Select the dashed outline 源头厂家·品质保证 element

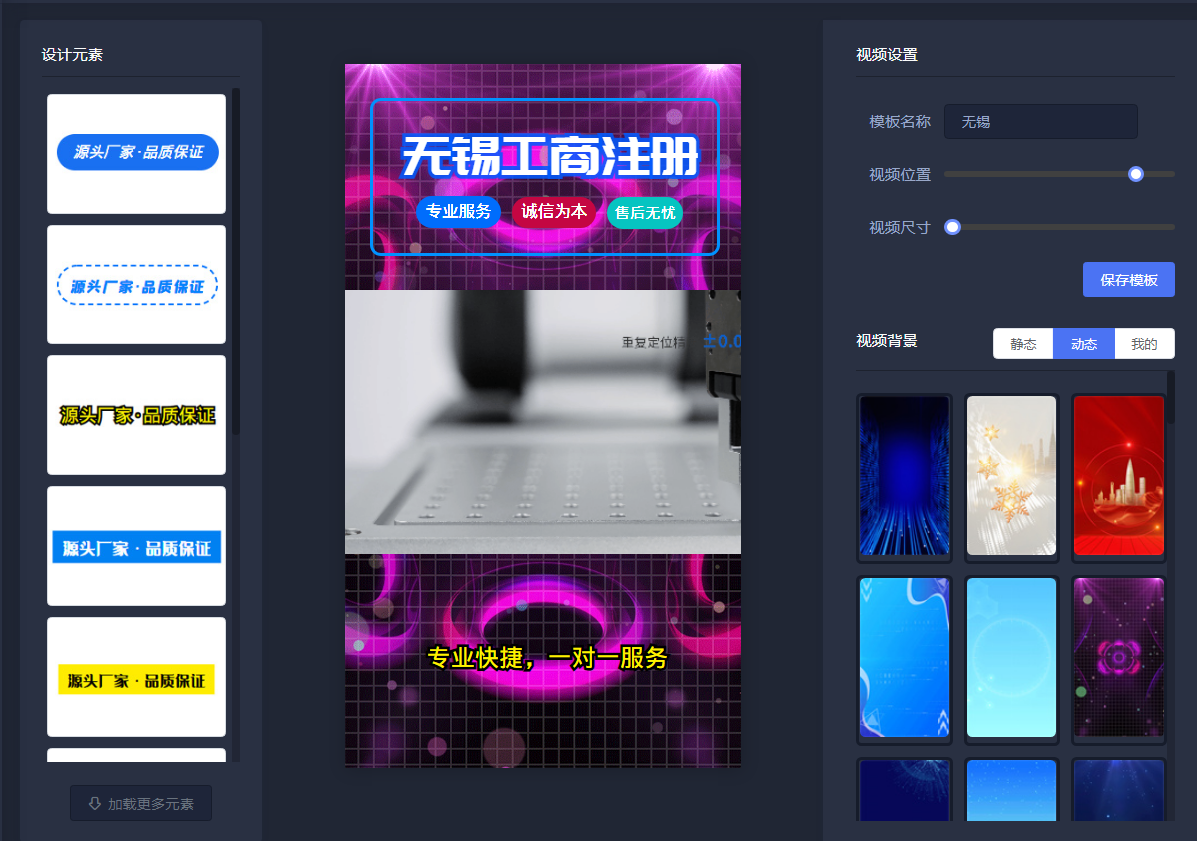[x=137, y=285]
